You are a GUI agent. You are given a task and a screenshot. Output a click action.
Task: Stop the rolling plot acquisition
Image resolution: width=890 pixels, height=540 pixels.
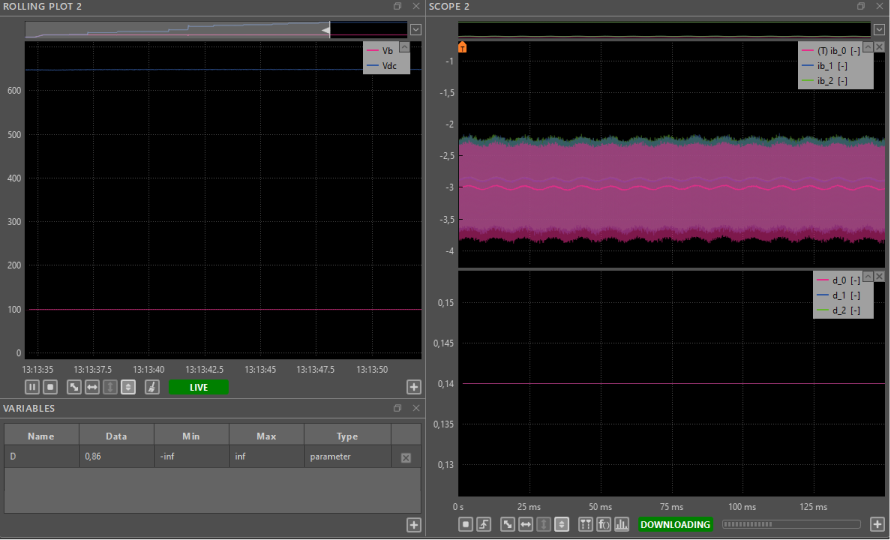(x=50, y=387)
